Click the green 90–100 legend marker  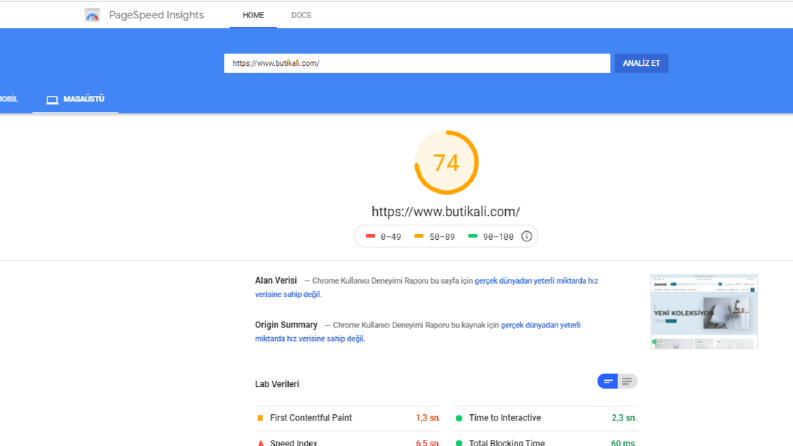[x=472, y=236]
